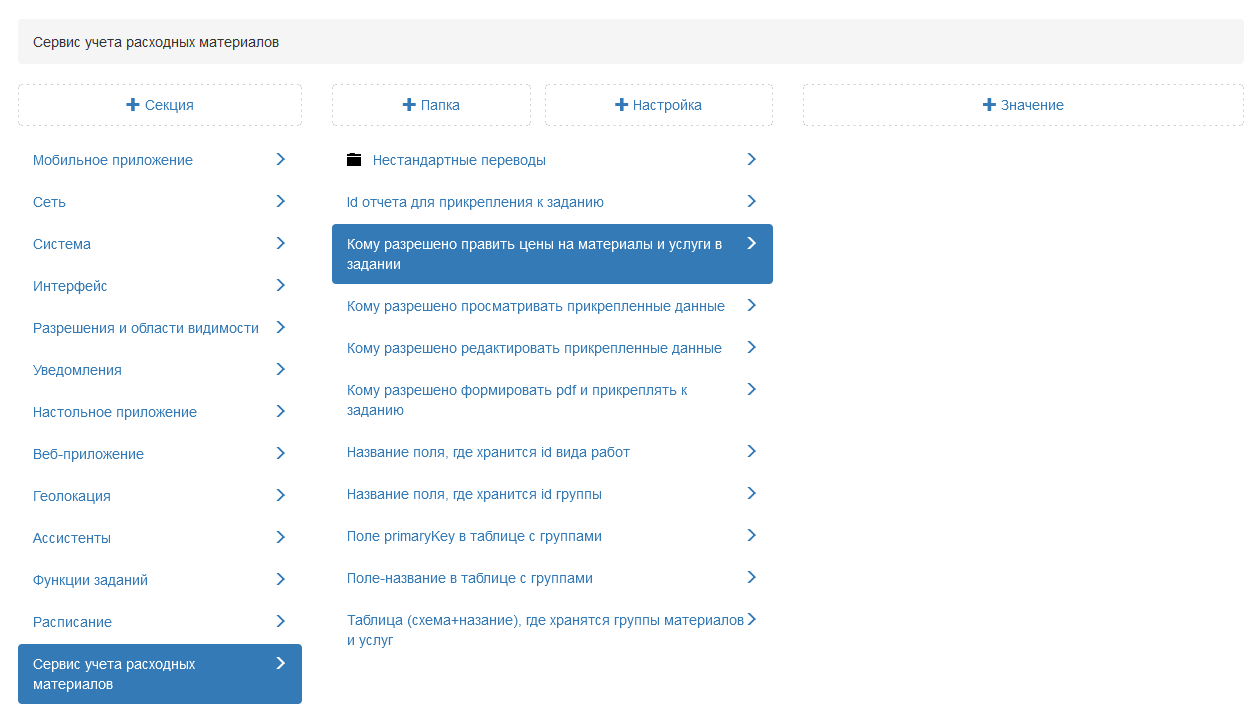
Task: Go to the Уведомления section
Action: (77, 370)
